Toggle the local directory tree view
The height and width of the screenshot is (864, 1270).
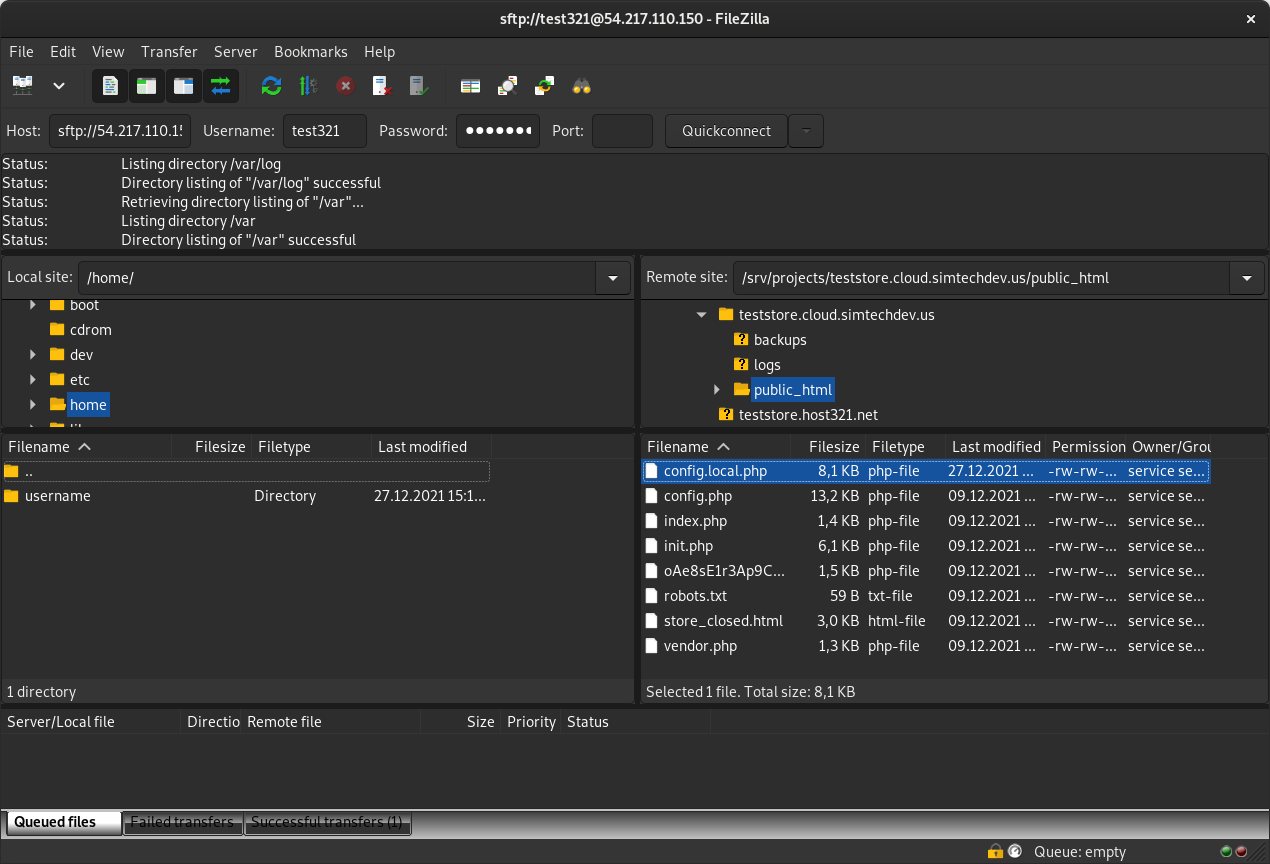147,86
